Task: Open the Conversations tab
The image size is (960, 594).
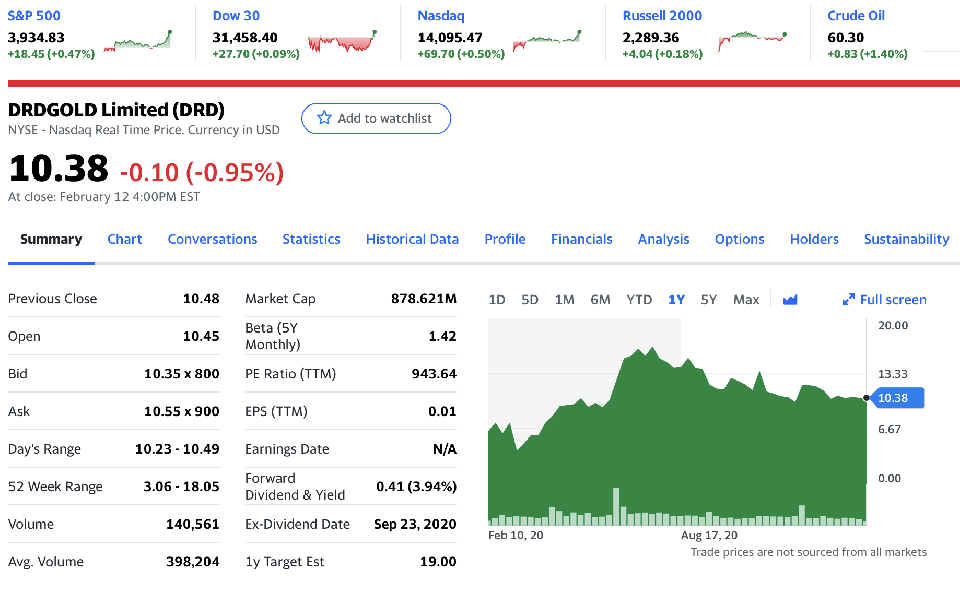Action: click(x=212, y=239)
